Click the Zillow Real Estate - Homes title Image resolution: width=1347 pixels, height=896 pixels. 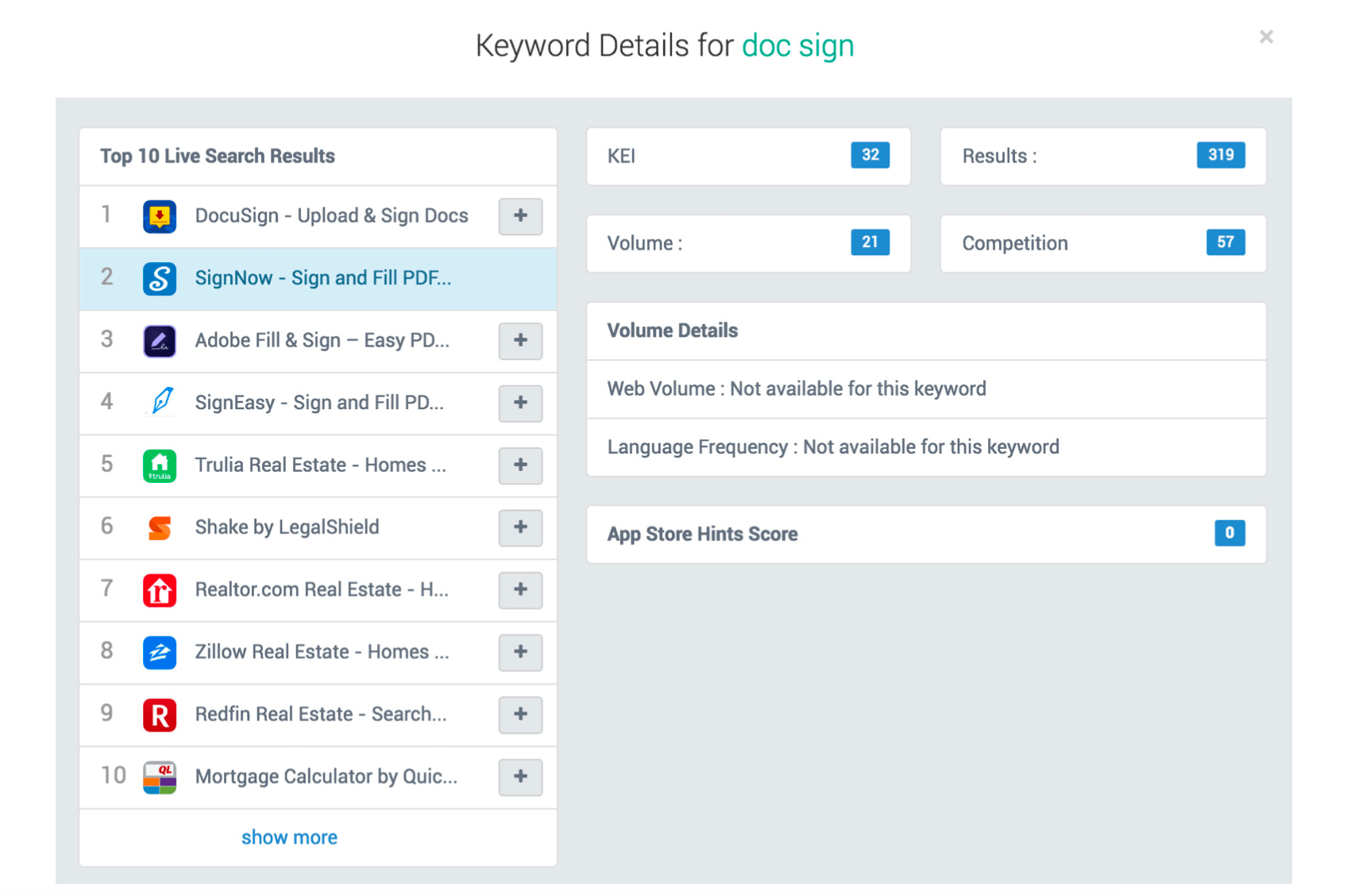pos(322,652)
